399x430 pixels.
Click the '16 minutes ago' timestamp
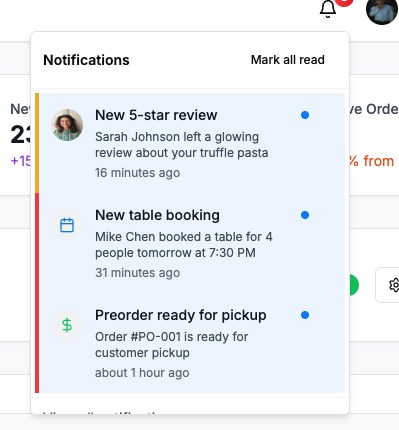click(137, 173)
